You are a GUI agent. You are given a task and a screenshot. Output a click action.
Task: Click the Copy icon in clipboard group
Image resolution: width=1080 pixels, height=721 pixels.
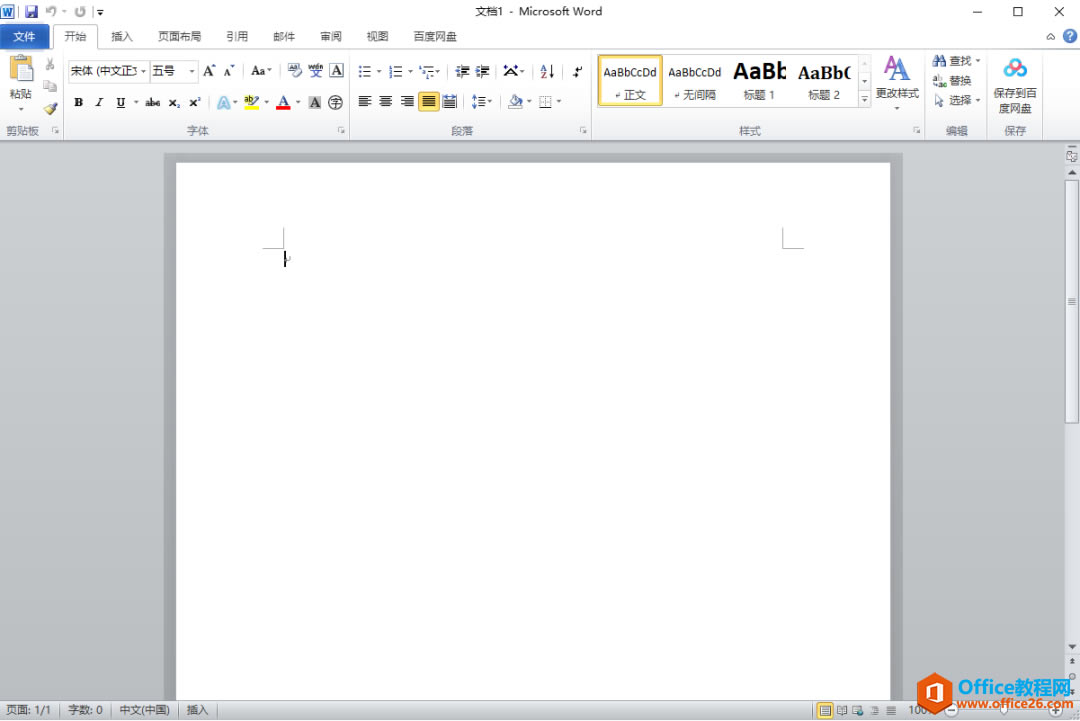point(50,86)
